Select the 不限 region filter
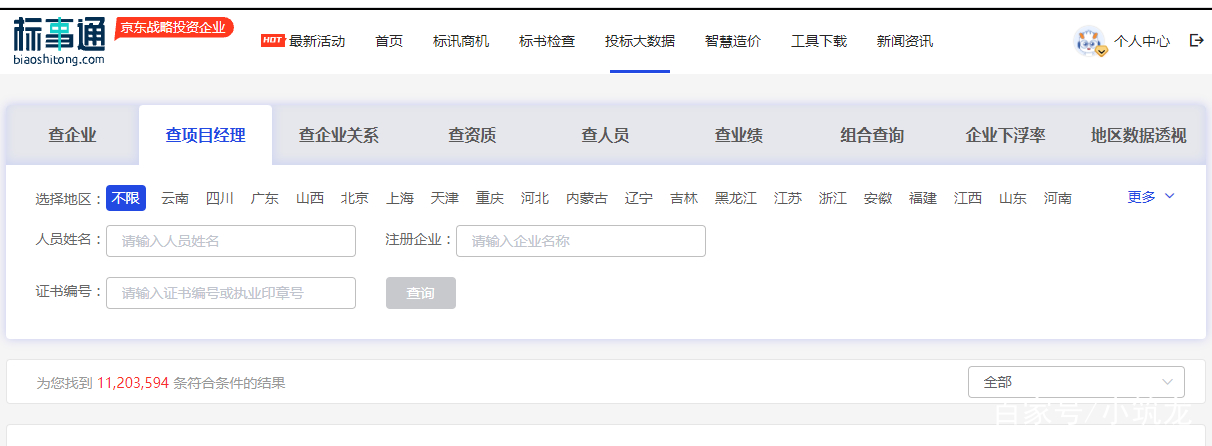The height and width of the screenshot is (446, 1212). pos(126,198)
